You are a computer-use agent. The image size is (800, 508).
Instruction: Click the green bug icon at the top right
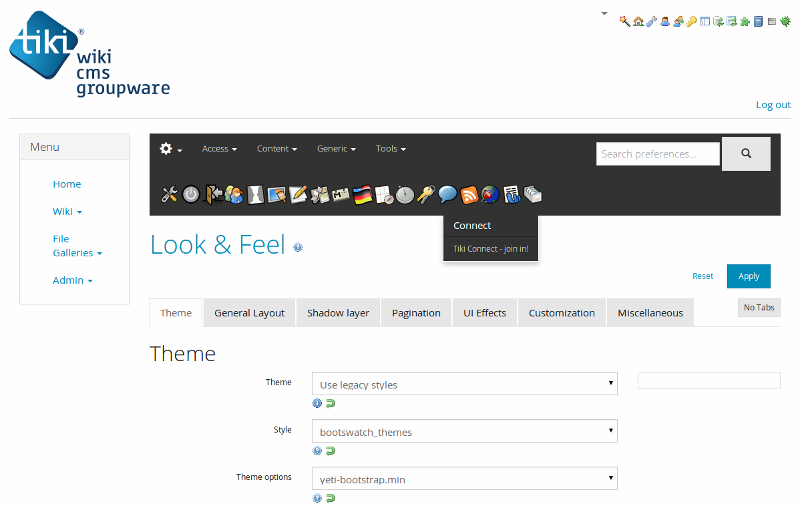click(x=785, y=21)
